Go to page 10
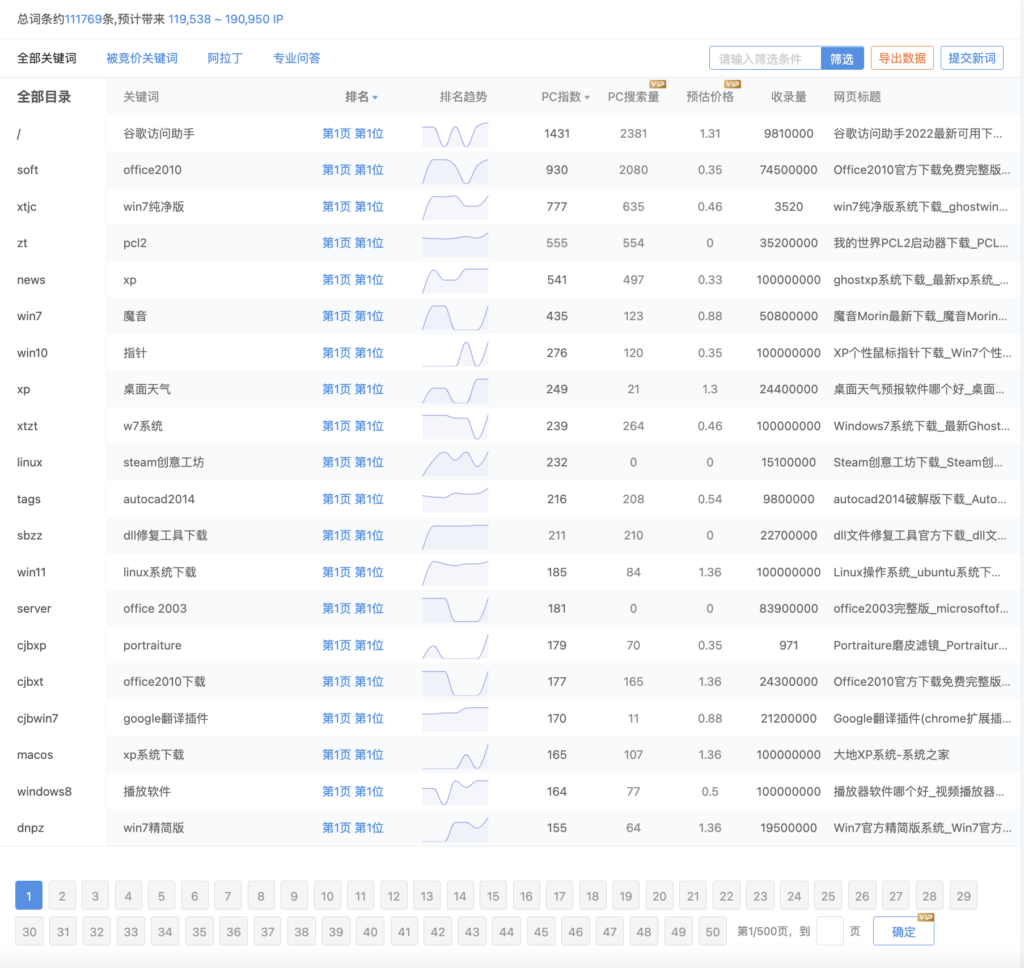This screenshot has width=1024, height=968. coord(327,896)
